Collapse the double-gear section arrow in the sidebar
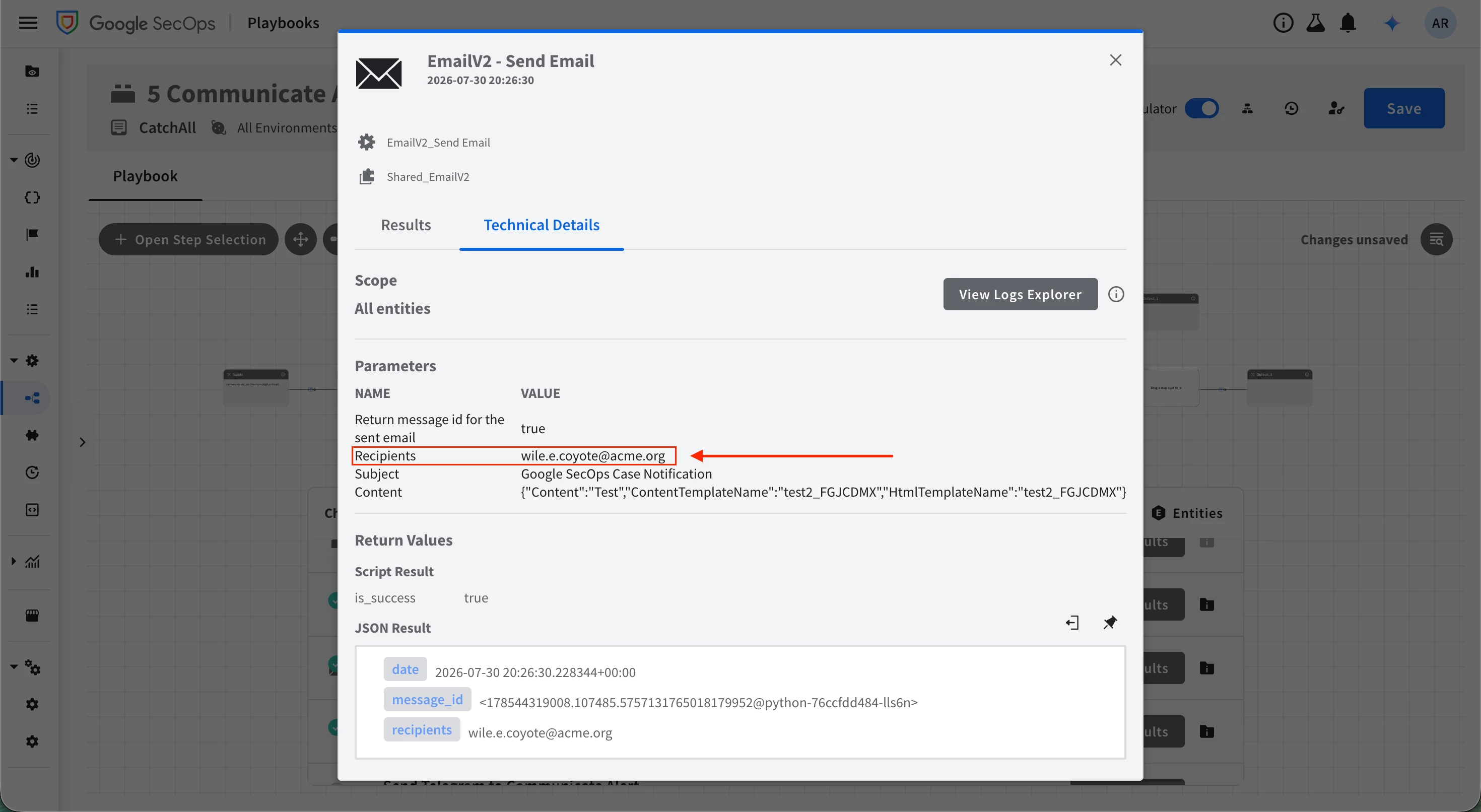 [x=14, y=667]
